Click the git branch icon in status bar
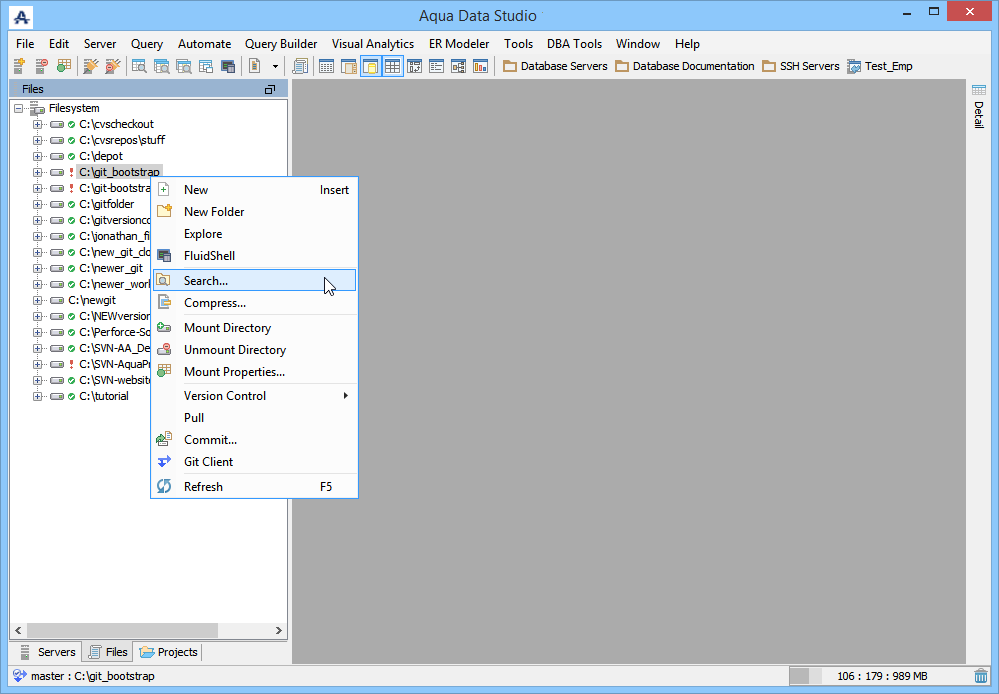 pos(20,676)
